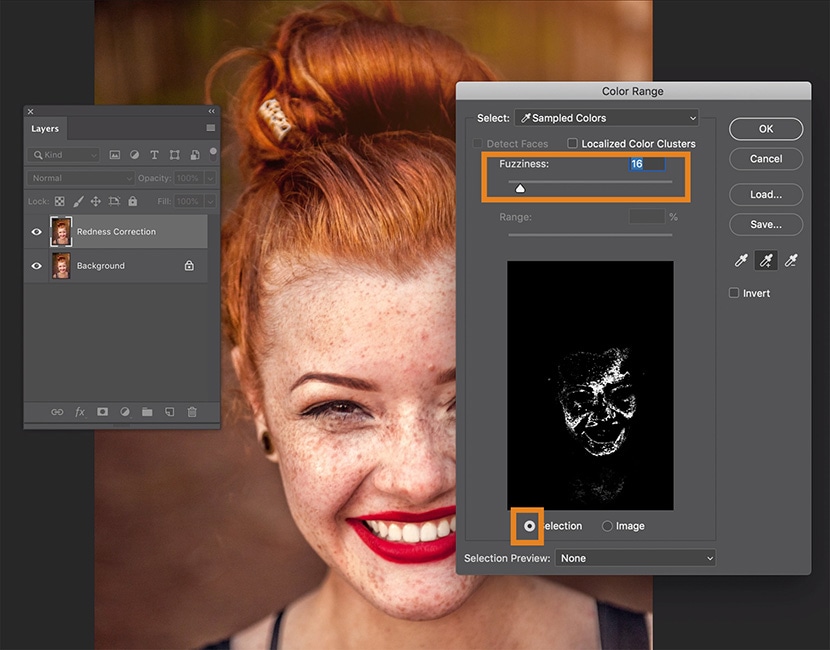Expand the Selection Preview dropdown
Image resolution: width=830 pixels, height=650 pixels.
coord(636,558)
